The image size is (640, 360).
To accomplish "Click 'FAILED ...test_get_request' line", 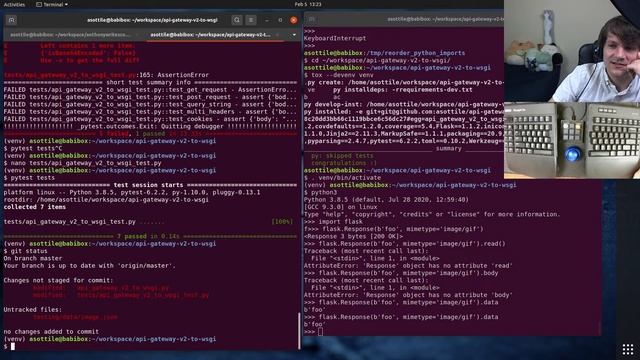I will click(150, 89).
